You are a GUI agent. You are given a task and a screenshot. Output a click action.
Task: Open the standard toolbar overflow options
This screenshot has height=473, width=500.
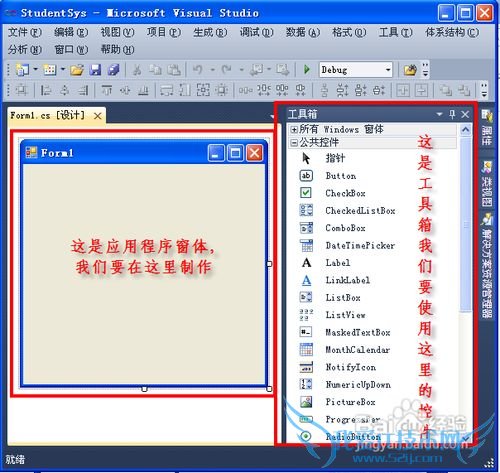(425, 70)
